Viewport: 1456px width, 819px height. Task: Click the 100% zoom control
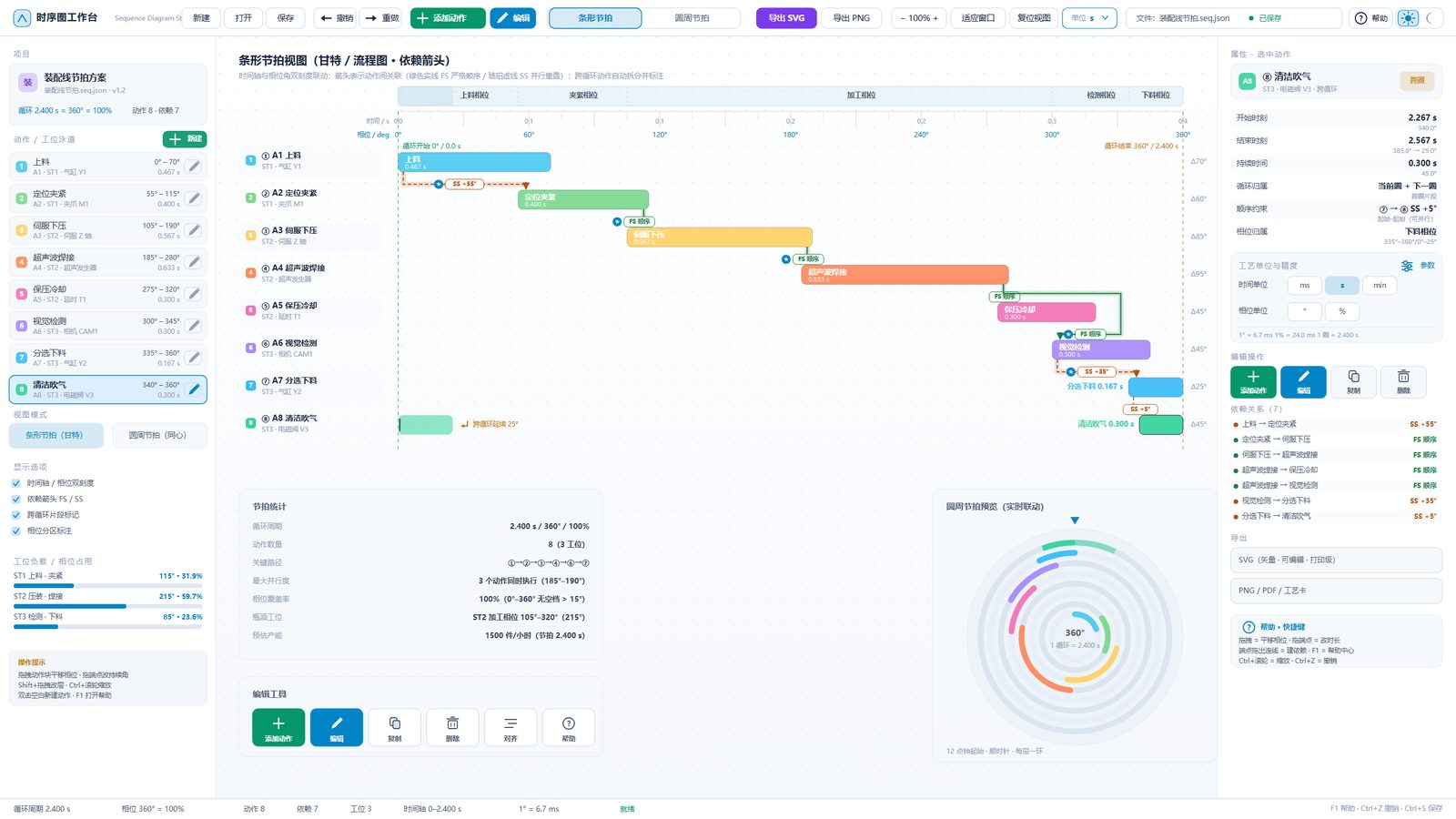(x=919, y=18)
